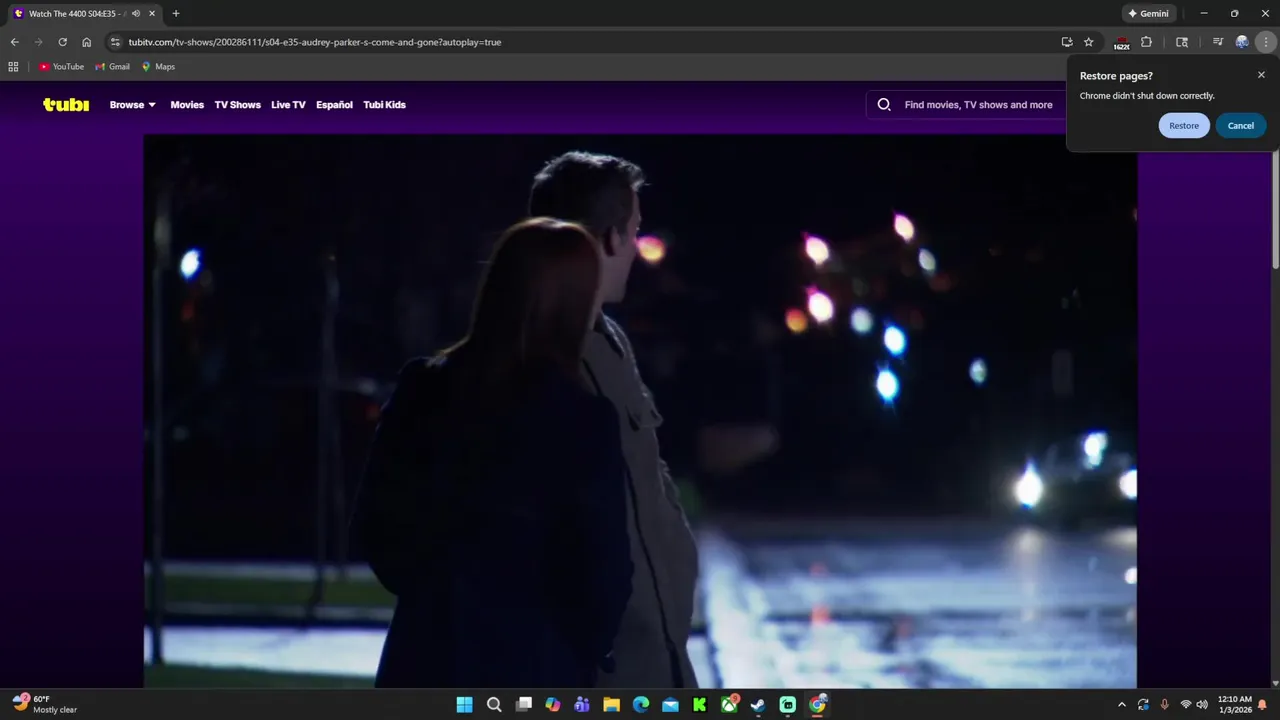This screenshot has width=1280, height=720.
Task: Close the Watch The 4400 tab
Action: [x=152, y=14]
